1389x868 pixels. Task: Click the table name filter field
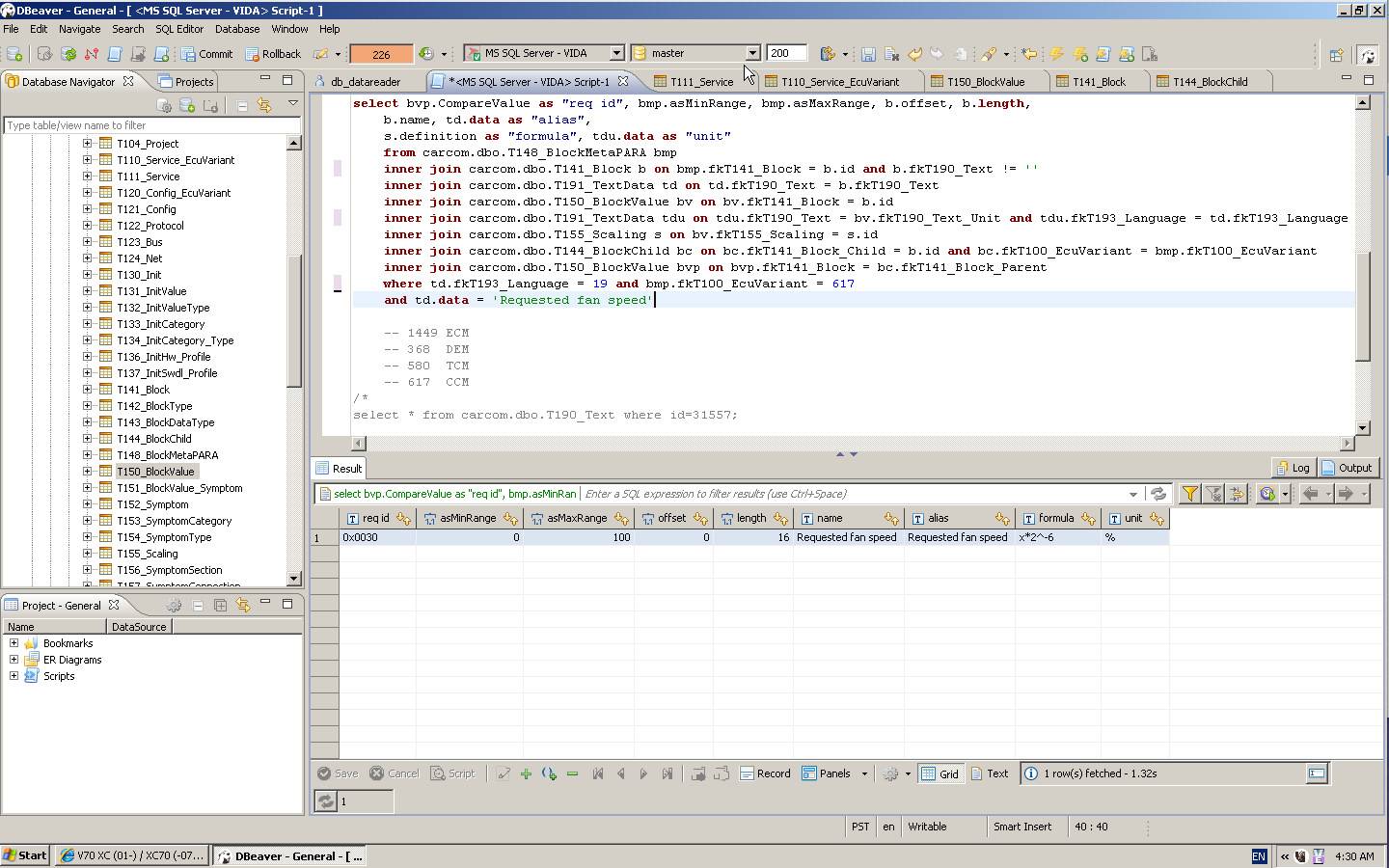point(151,125)
